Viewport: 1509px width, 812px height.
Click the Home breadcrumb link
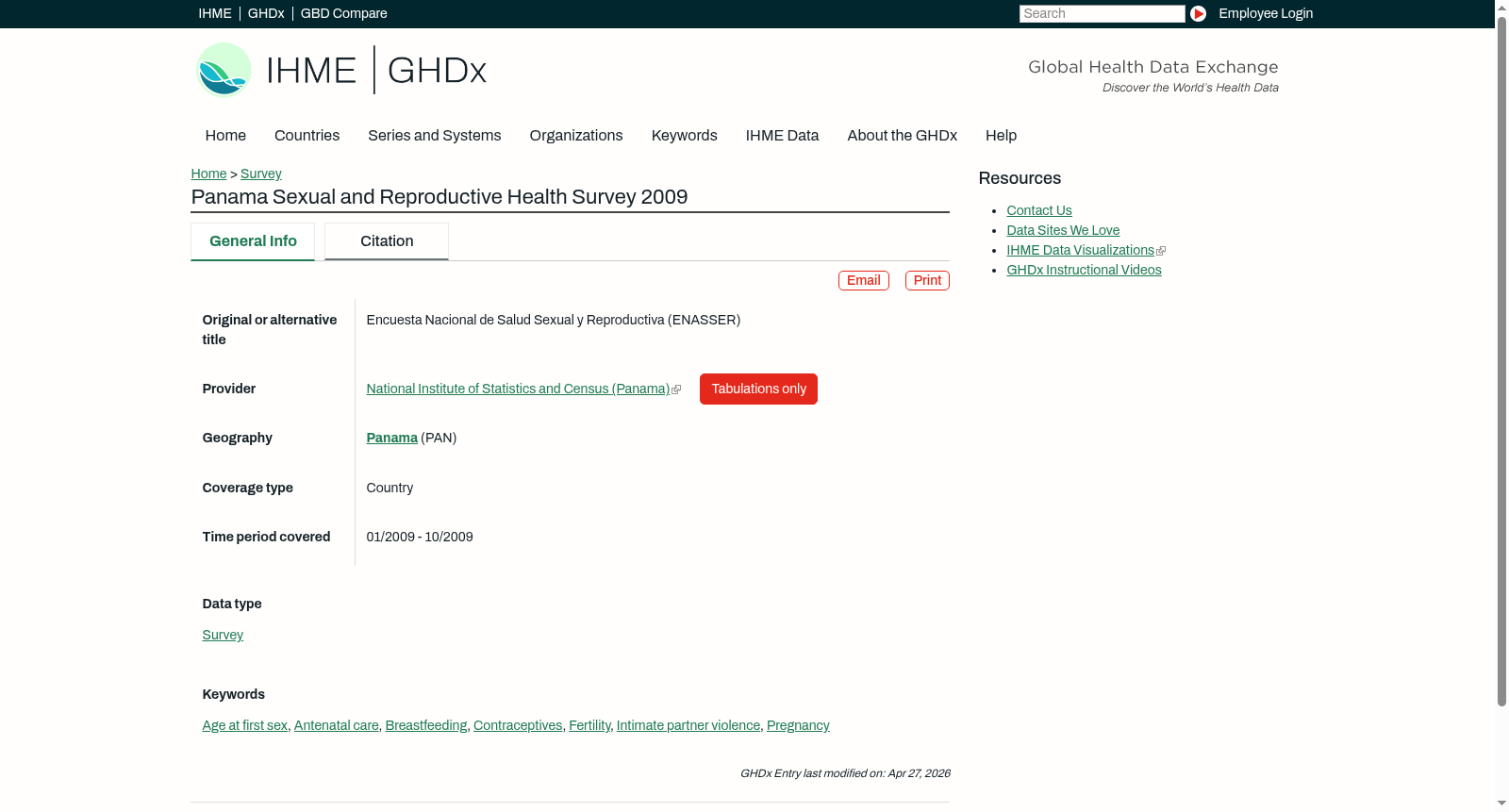click(208, 174)
